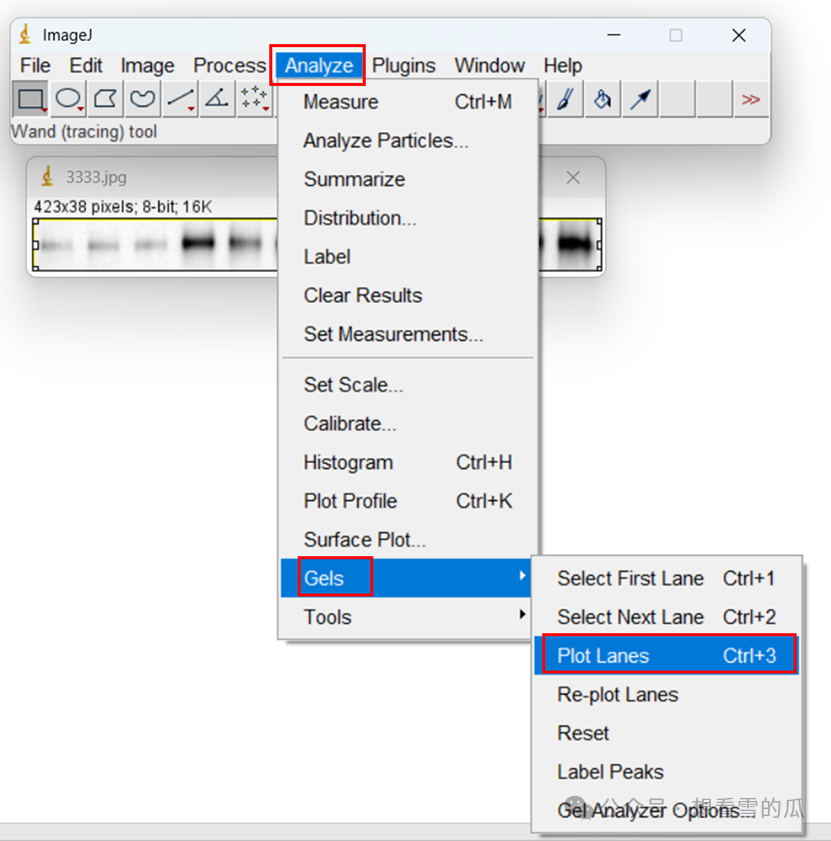The width and height of the screenshot is (831, 841).
Task: Open Set Scale... entry
Action: pyautogui.click(x=408, y=385)
